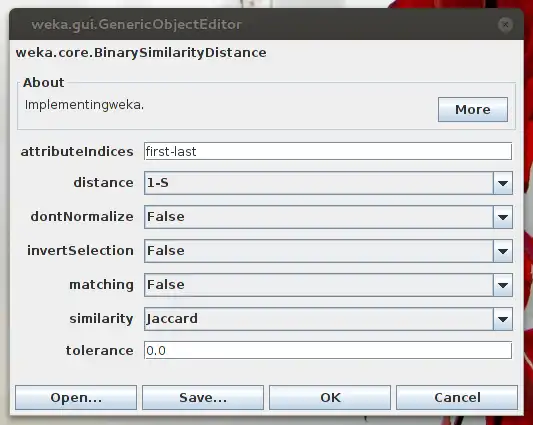
Task: Confirm settings with the OK button
Action: pyautogui.click(x=330, y=397)
